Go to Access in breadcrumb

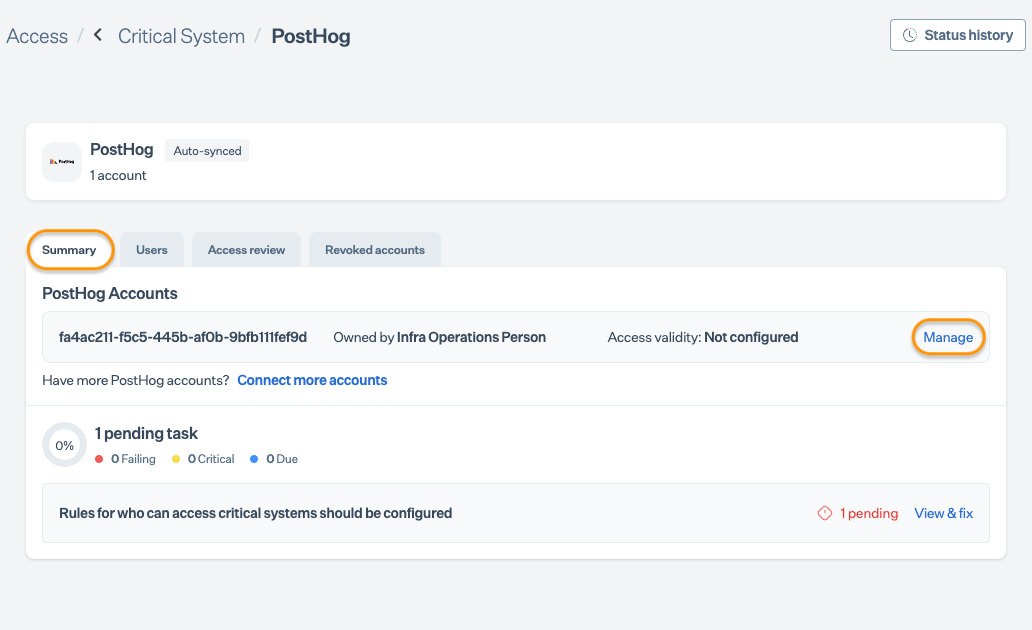pos(37,36)
